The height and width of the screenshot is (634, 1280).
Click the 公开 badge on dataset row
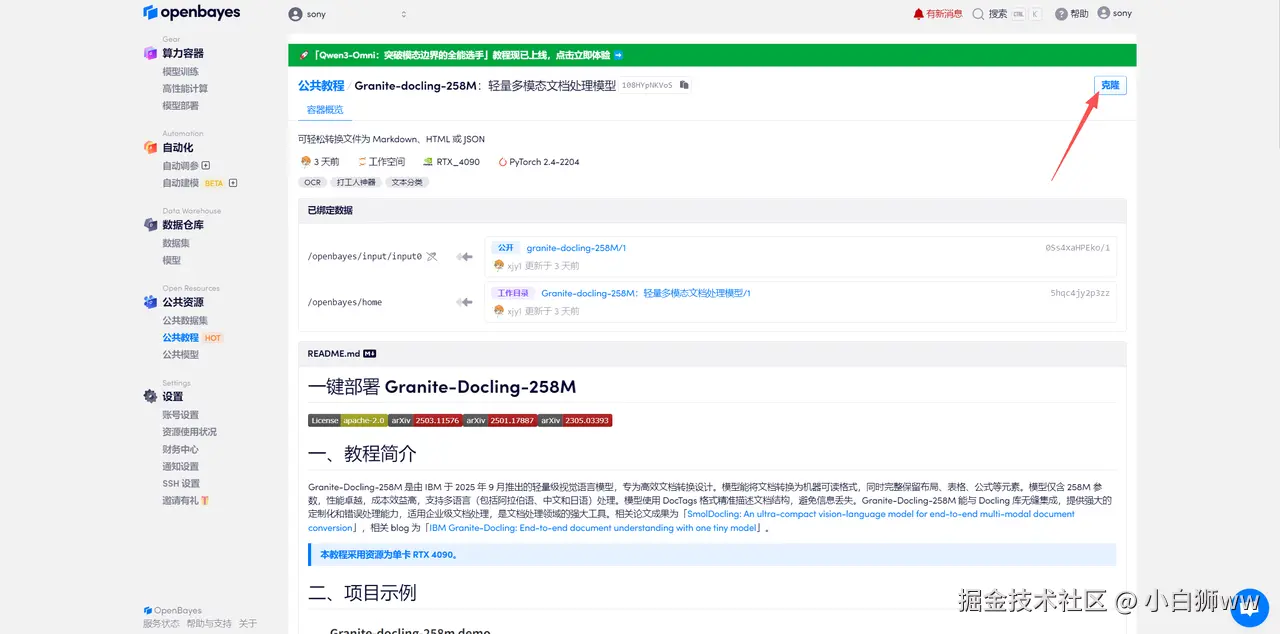505,247
